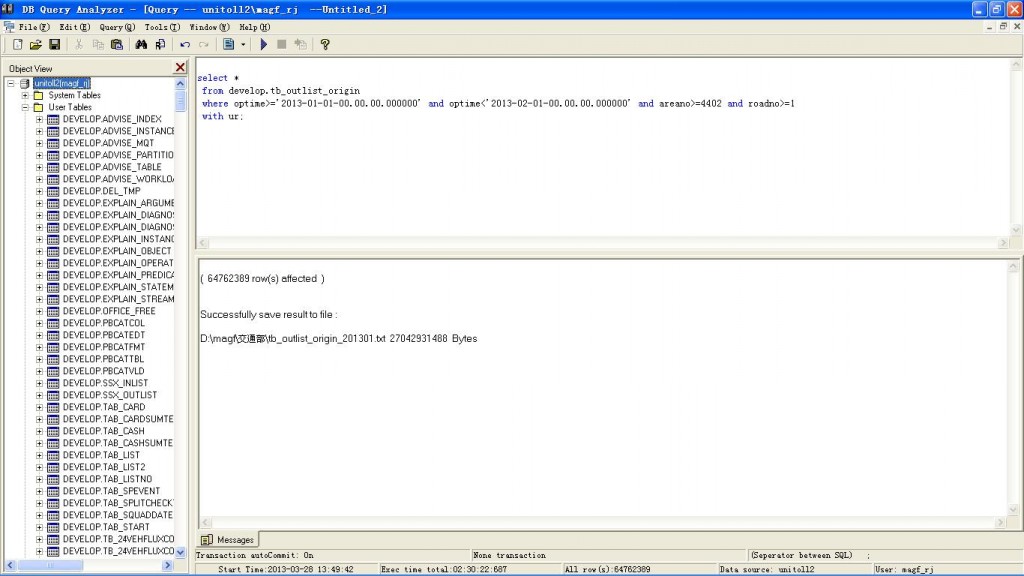Select DEVELOP.PBCATCOL table
Viewport: 1024px width, 576px height.
(x=104, y=323)
